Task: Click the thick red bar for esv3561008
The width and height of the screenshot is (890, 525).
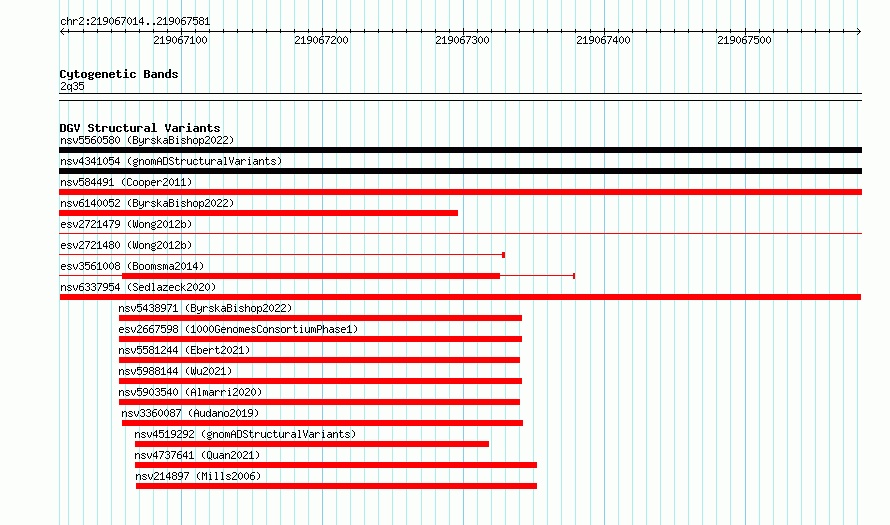Action: pos(311,276)
